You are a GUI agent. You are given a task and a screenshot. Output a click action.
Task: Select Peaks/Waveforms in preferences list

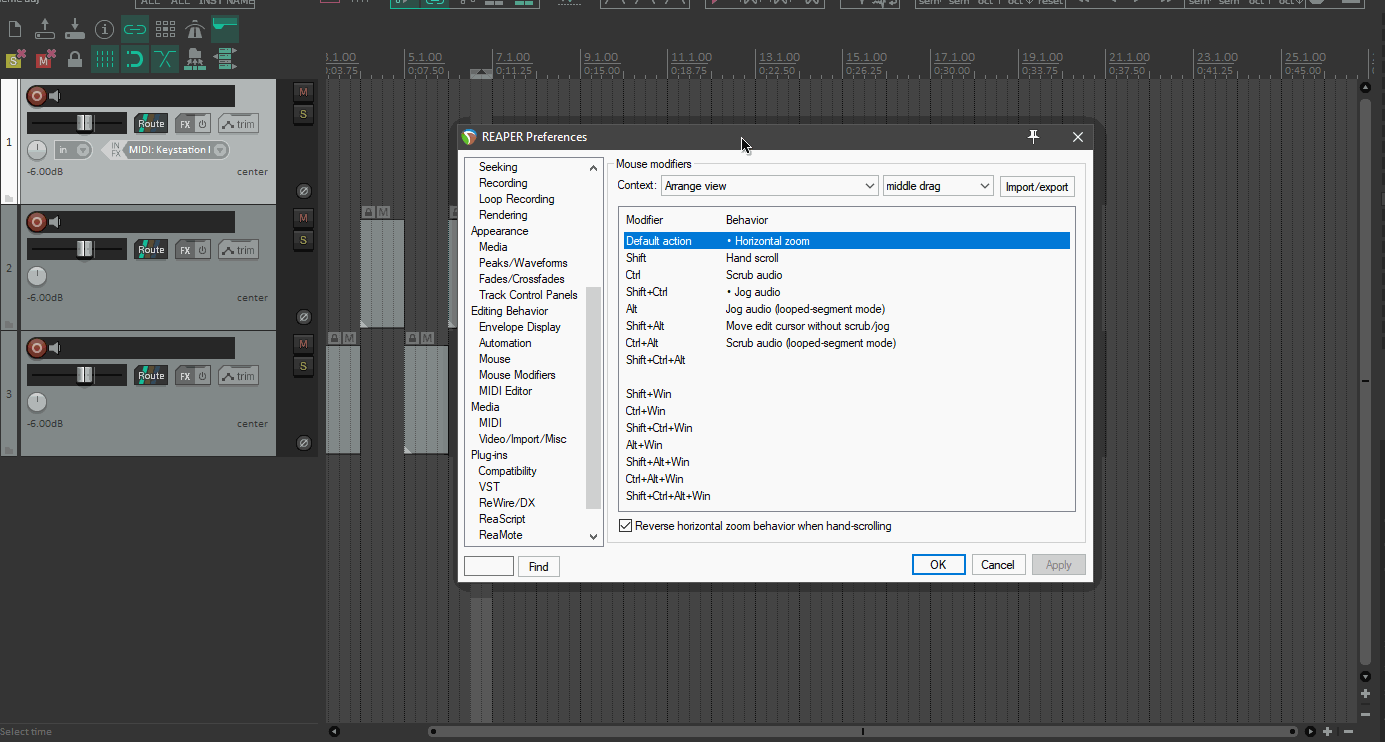[523, 263]
